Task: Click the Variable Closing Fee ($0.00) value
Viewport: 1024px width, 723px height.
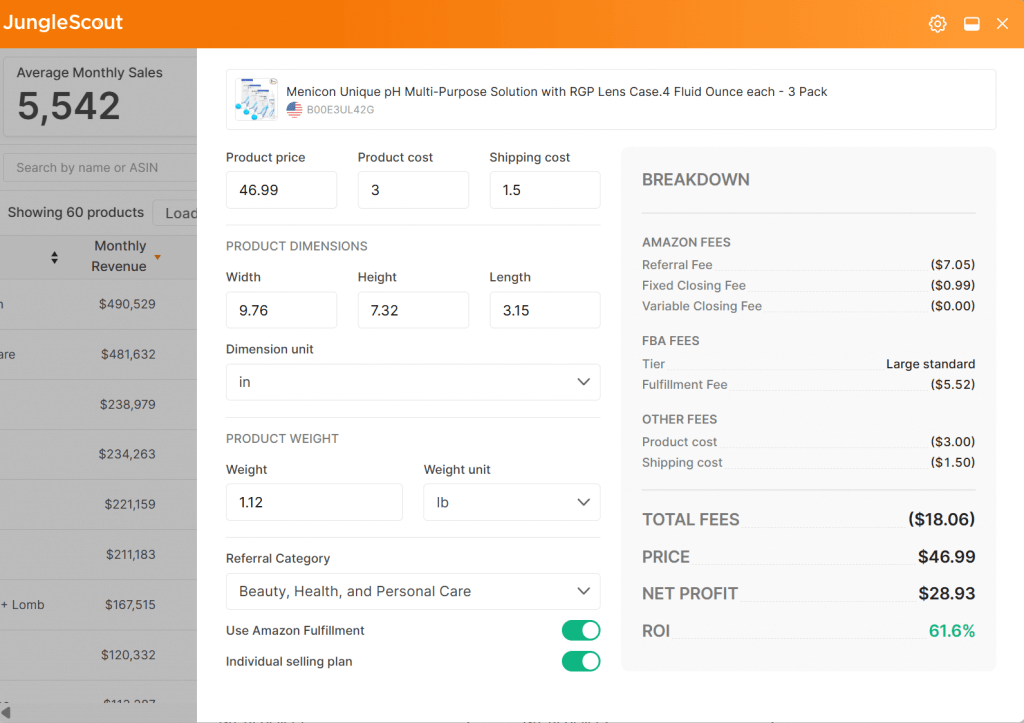Action: pyautogui.click(x=953, y=306)
